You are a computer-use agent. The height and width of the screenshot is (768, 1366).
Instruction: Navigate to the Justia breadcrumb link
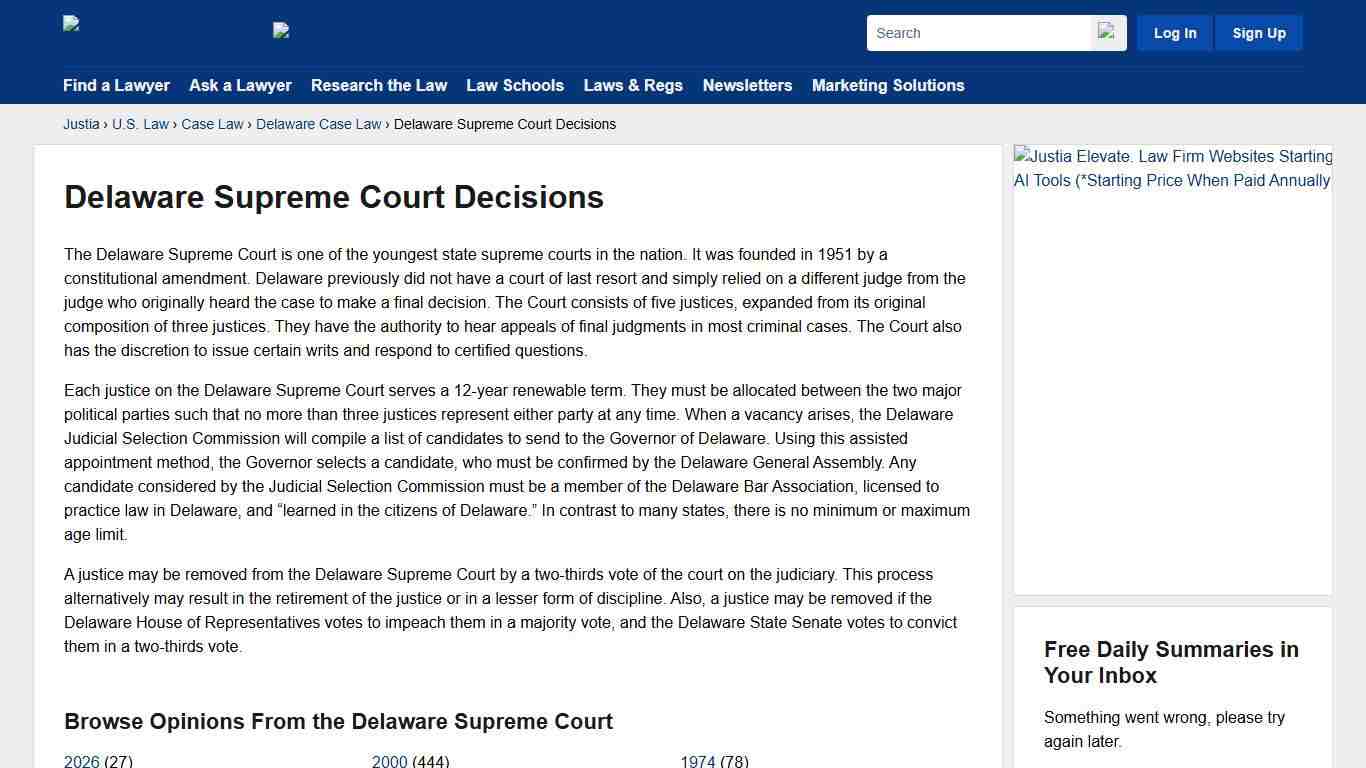click(x=81, y=124)
